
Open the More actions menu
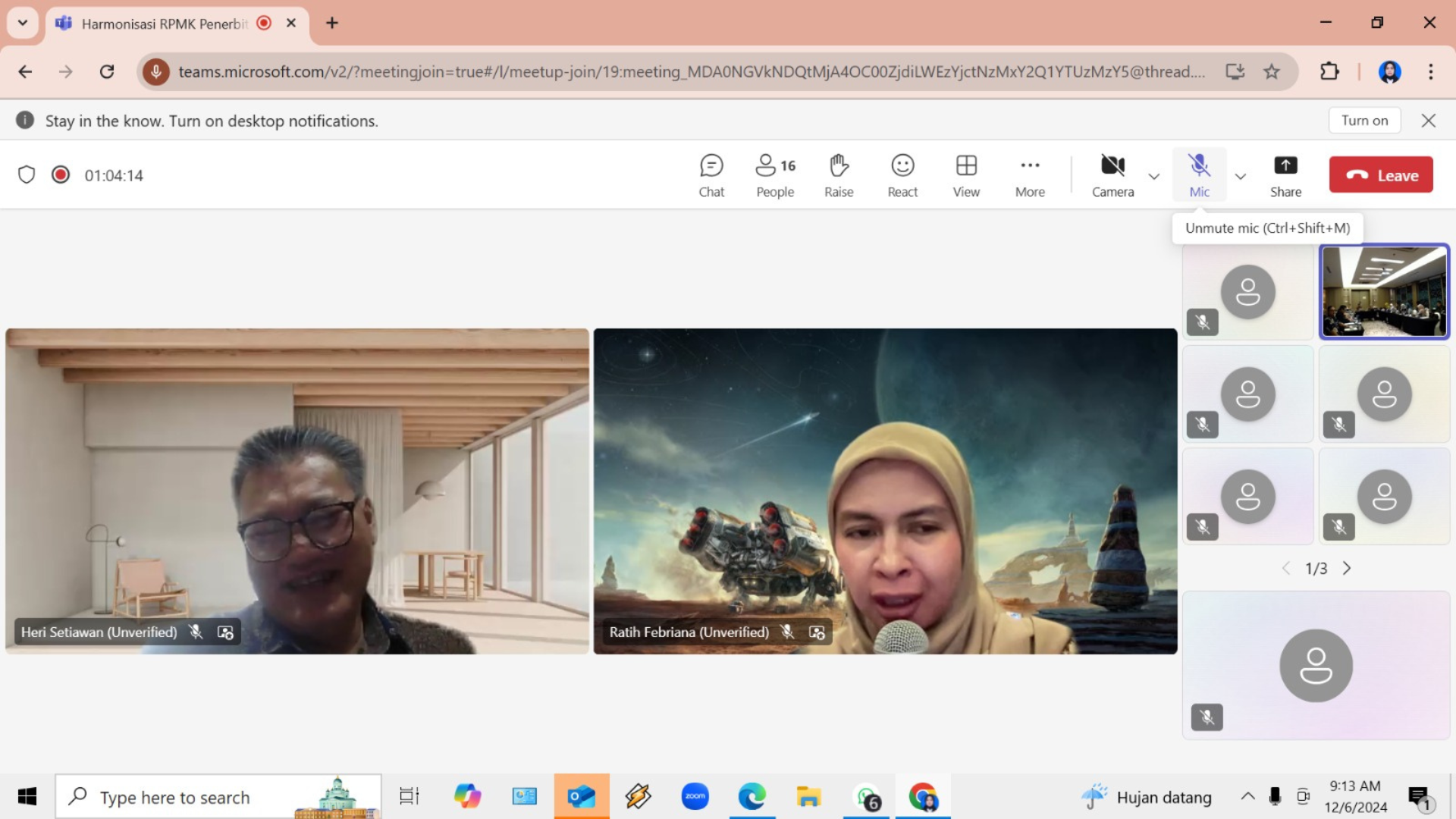pos(1030,175)
